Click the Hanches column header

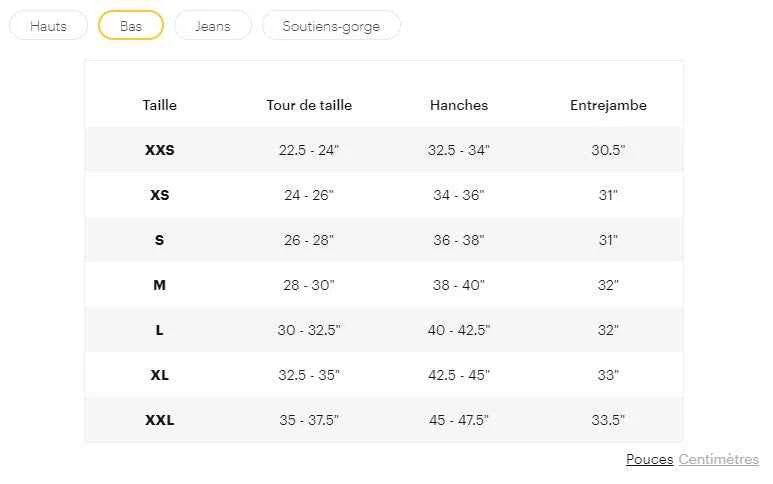click(x=459, y=105)
